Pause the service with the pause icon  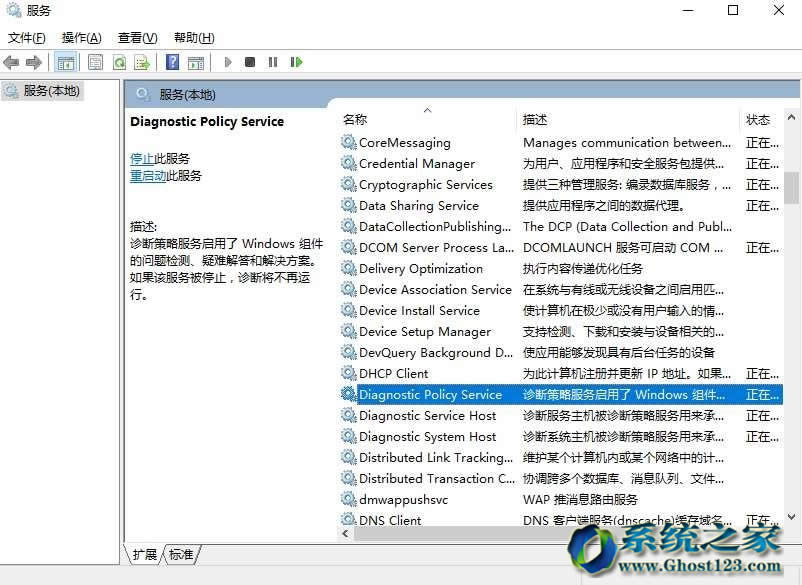273,62
